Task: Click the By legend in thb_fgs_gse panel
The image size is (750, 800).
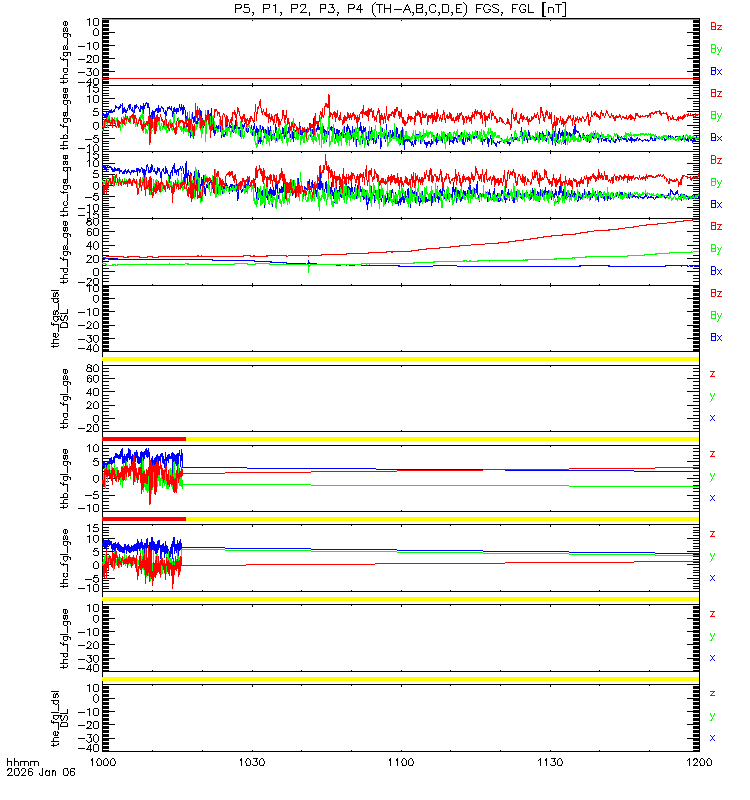Action: tap(716, 116)
